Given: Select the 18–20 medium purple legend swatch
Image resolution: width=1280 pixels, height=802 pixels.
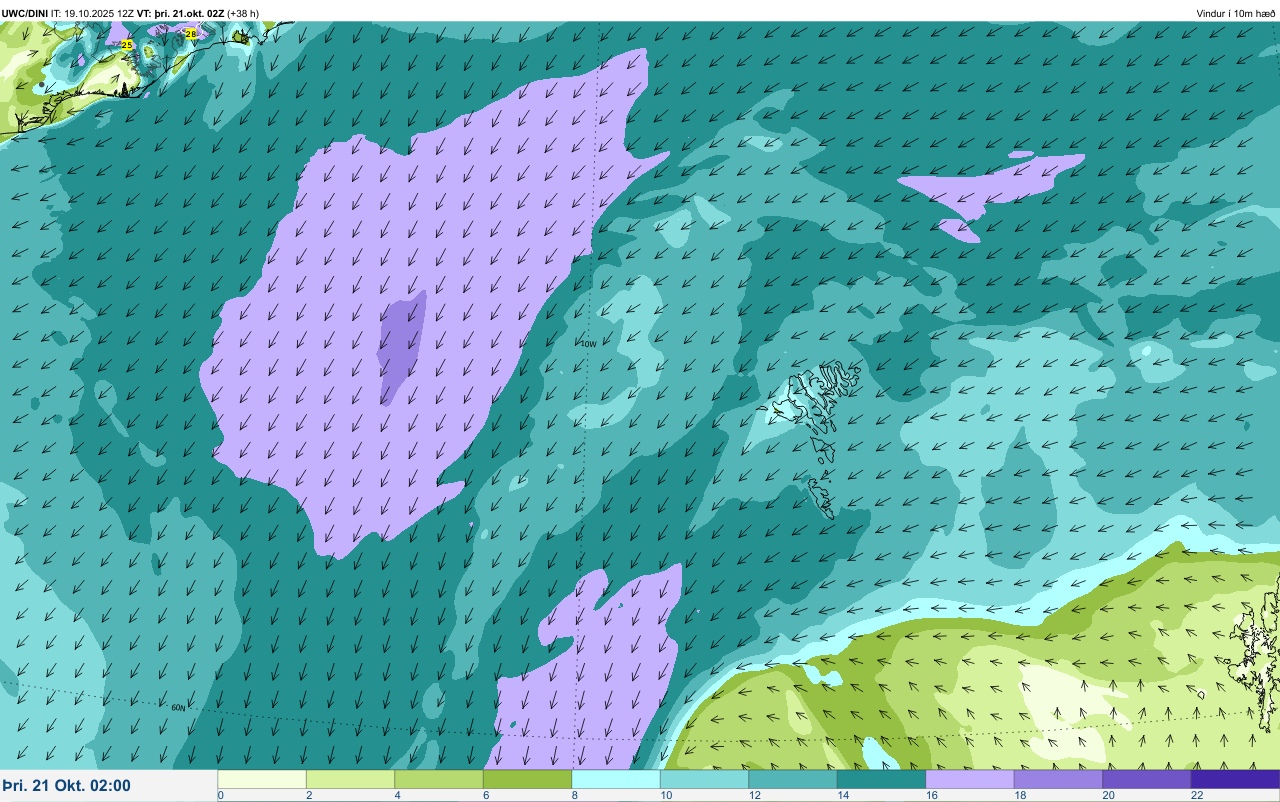Looking at the screenshot, I should (x=1058, y=779).
